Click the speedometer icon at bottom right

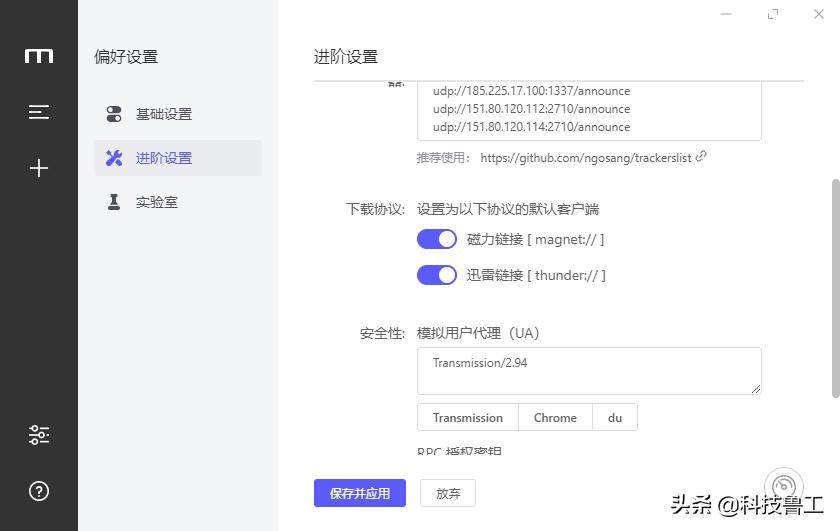tap(784, 486)
